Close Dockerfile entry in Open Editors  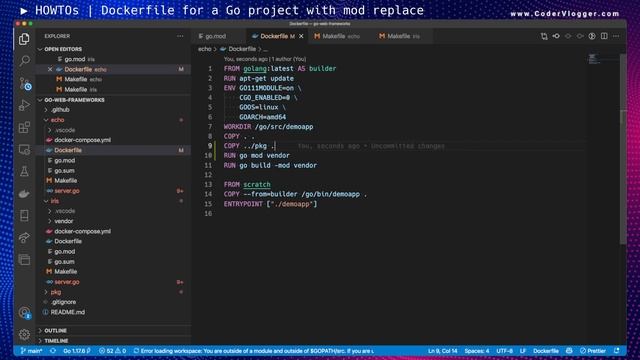(50, 69)
